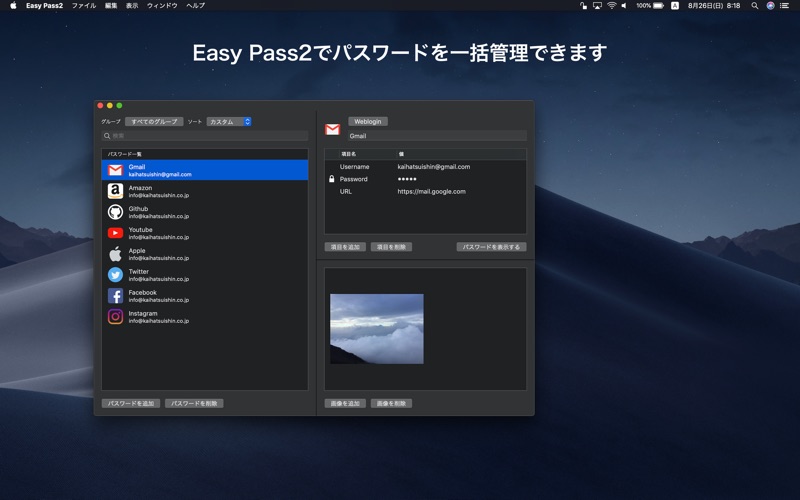Open Siri from the menu bar
This screenshot has width=800, height=500.
(x=770, y=6)
